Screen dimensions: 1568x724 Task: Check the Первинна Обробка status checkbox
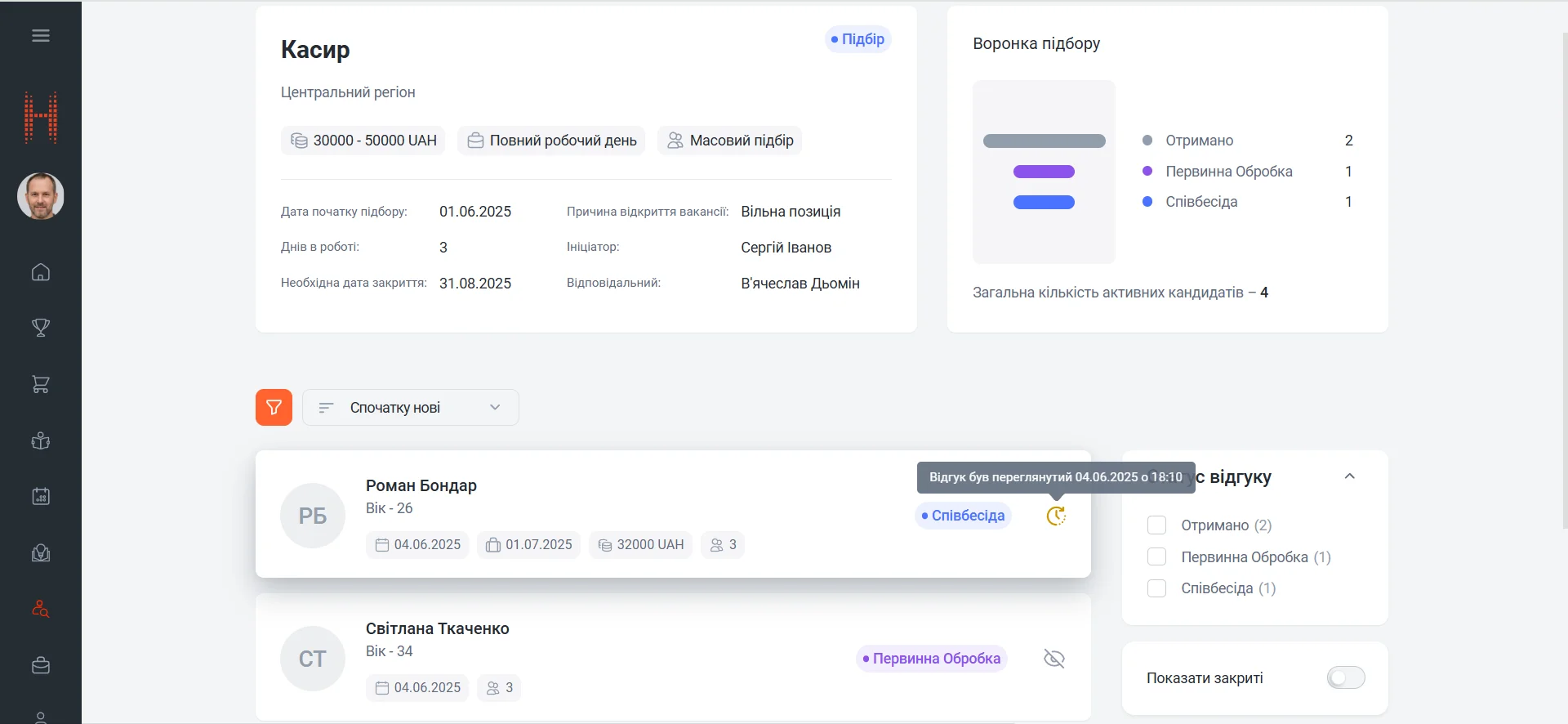pos(1156,557)
